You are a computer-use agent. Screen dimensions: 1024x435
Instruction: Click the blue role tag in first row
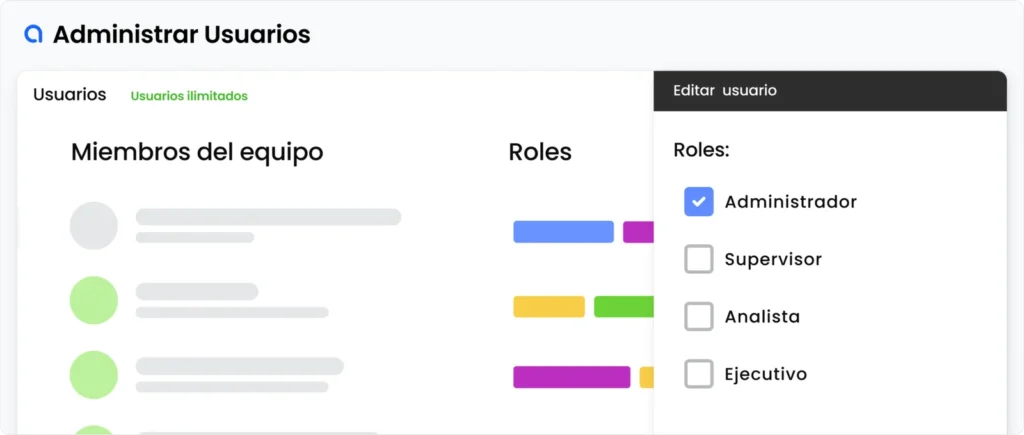[563, 232]
